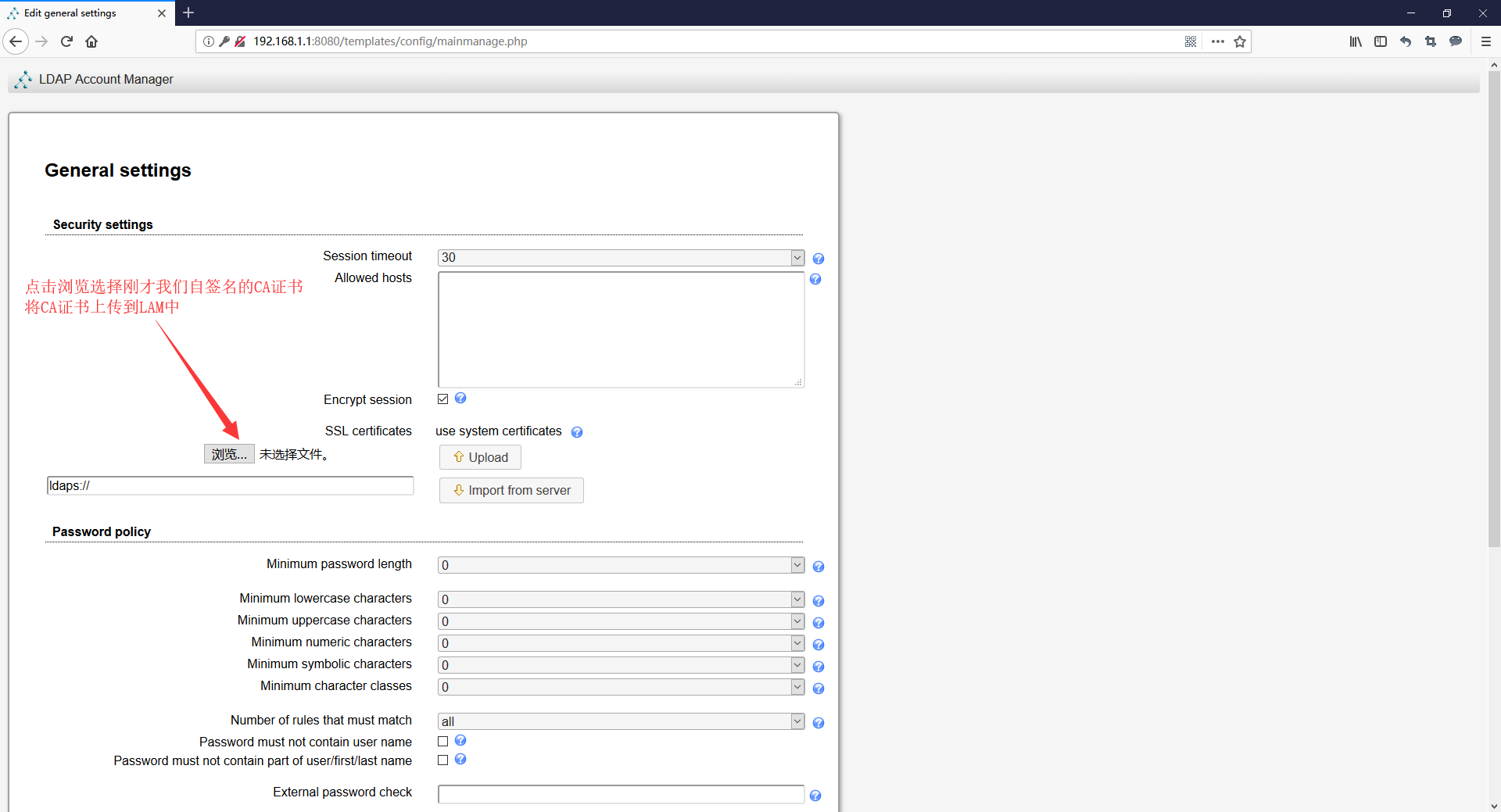Open help for Minimum lowercase characters
The height and width of the screenshot is (812, 1501).
click(819, 601)
